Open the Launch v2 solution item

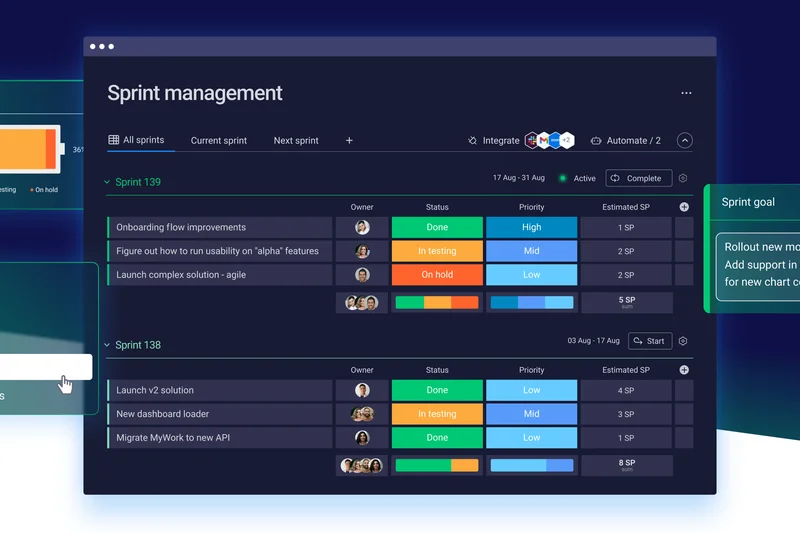coord(155,391)
